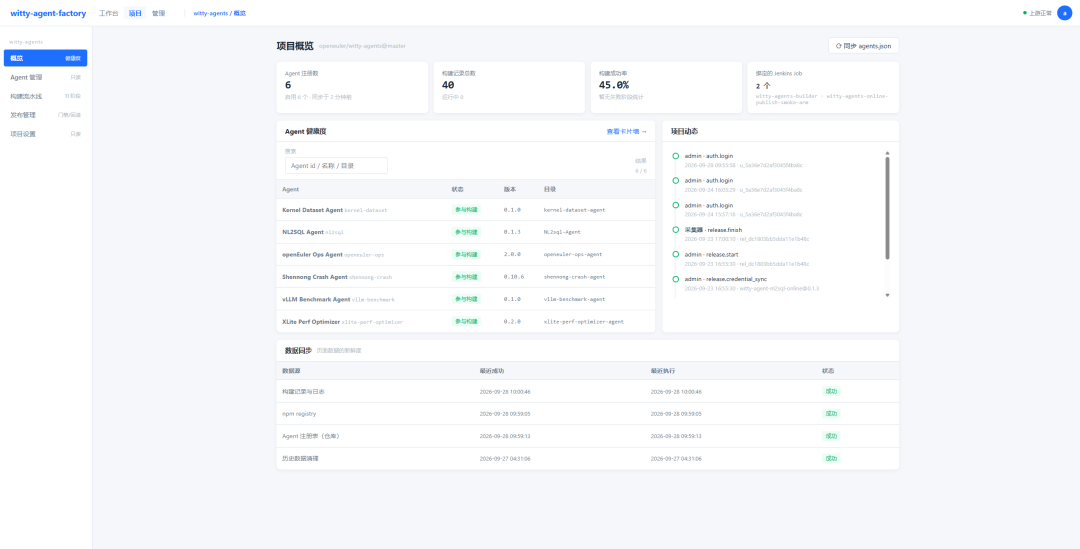The width and height of the screenshot is (1080, 549).
Task: Open Agent 管理 in the sidebar
Action: pyautogui.click(x=45, y=77)
